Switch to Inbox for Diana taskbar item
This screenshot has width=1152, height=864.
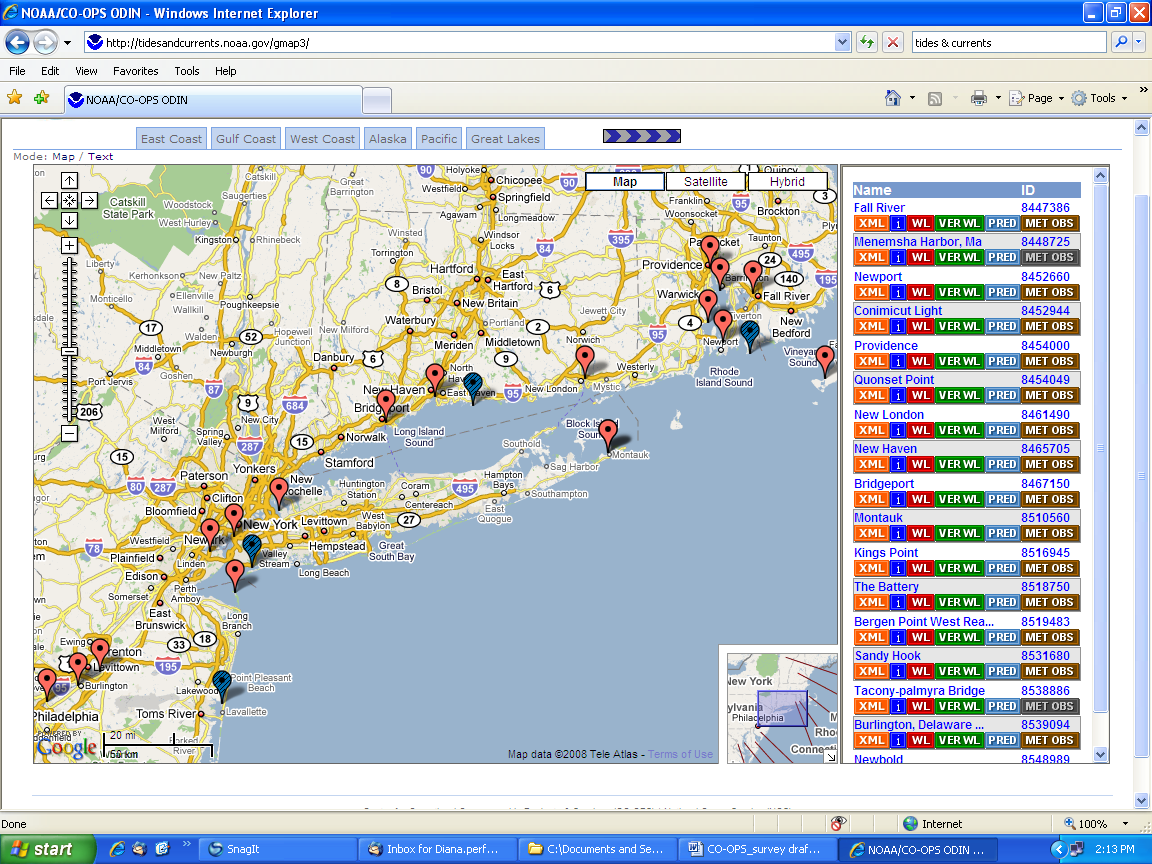pos(437,849)
